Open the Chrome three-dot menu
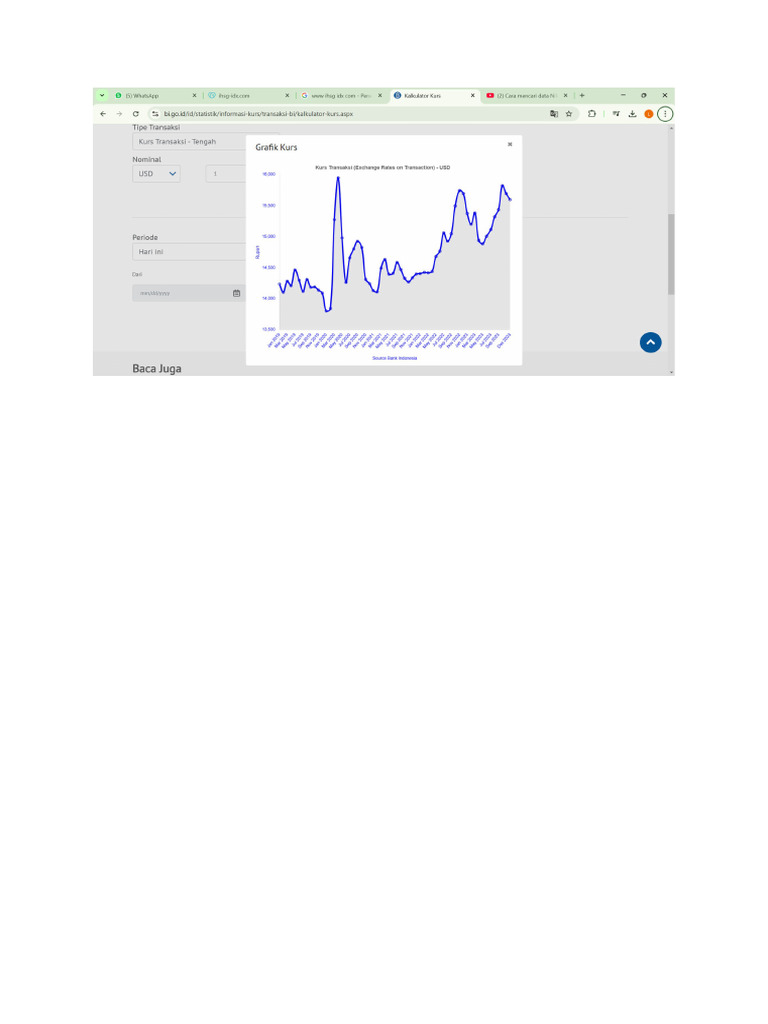 coord(665,114)
